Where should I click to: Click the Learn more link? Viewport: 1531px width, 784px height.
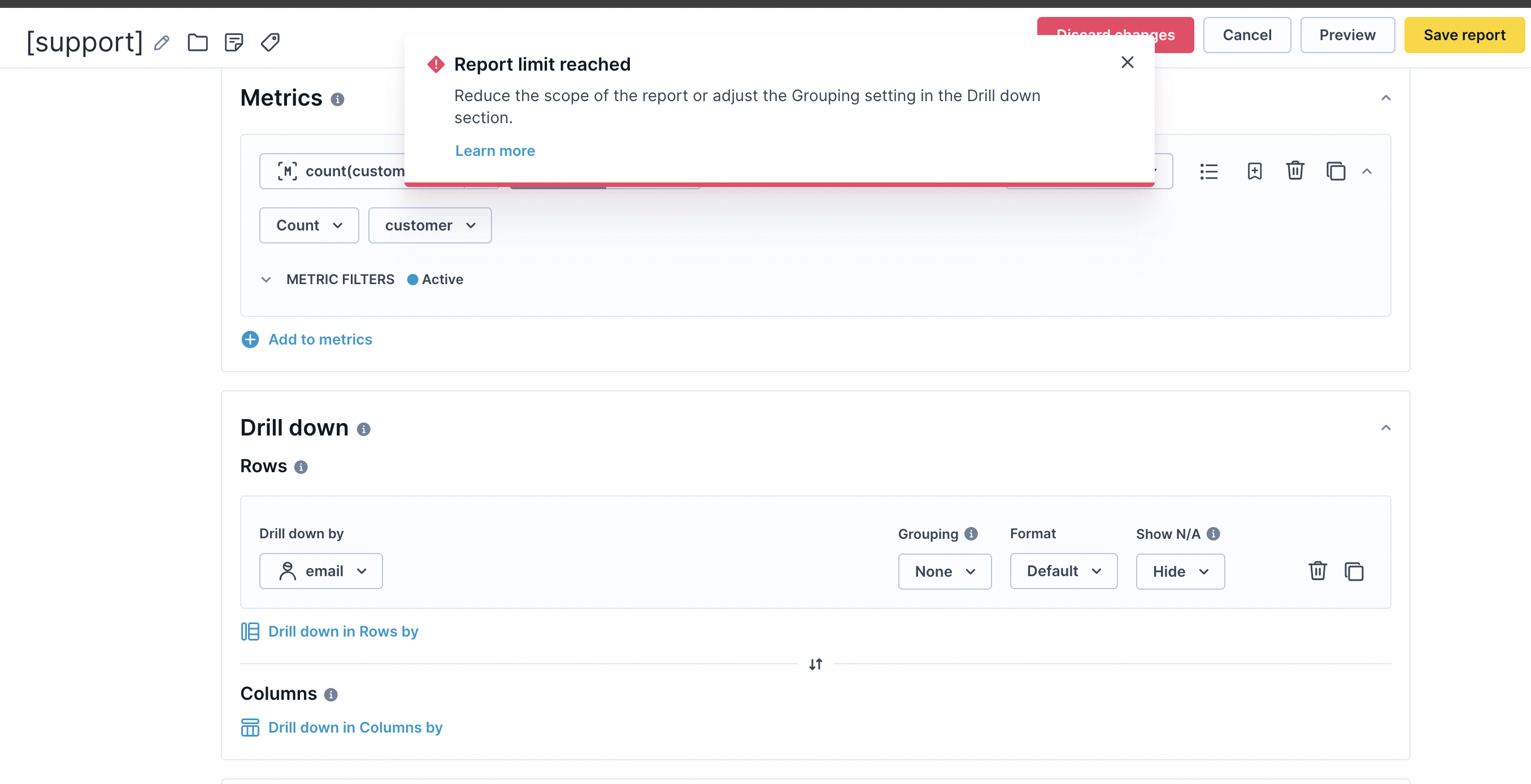click(495, 151)
